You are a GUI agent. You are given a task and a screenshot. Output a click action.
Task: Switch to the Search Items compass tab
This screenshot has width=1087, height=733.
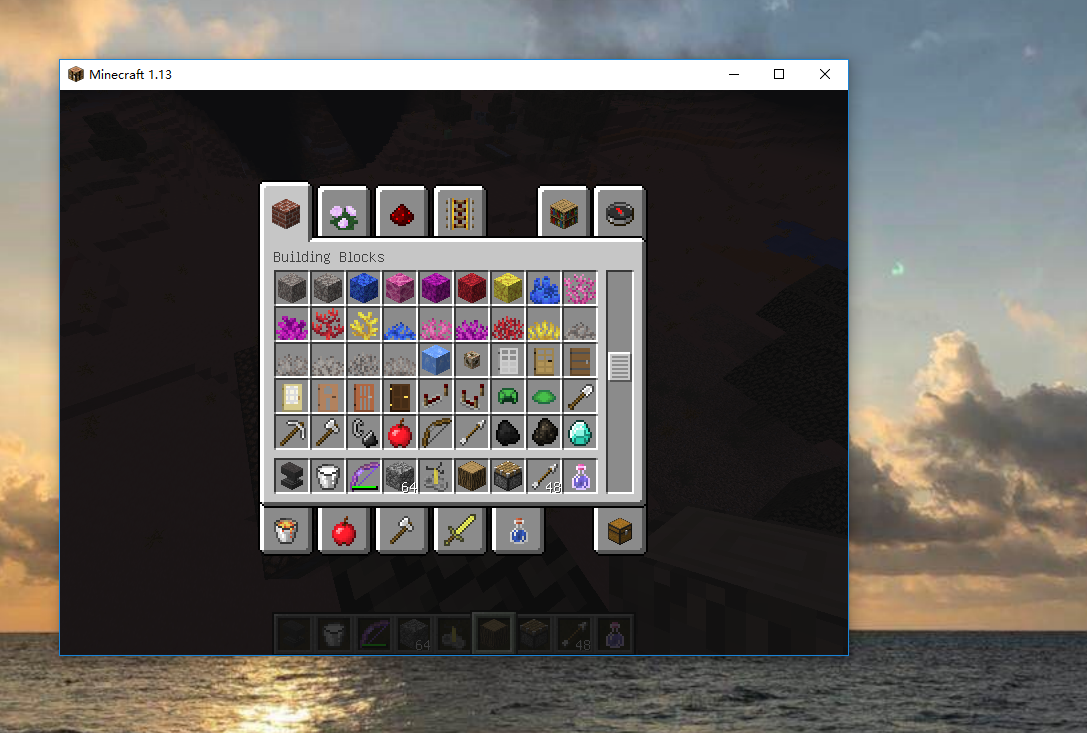click(x=620, y=212)
